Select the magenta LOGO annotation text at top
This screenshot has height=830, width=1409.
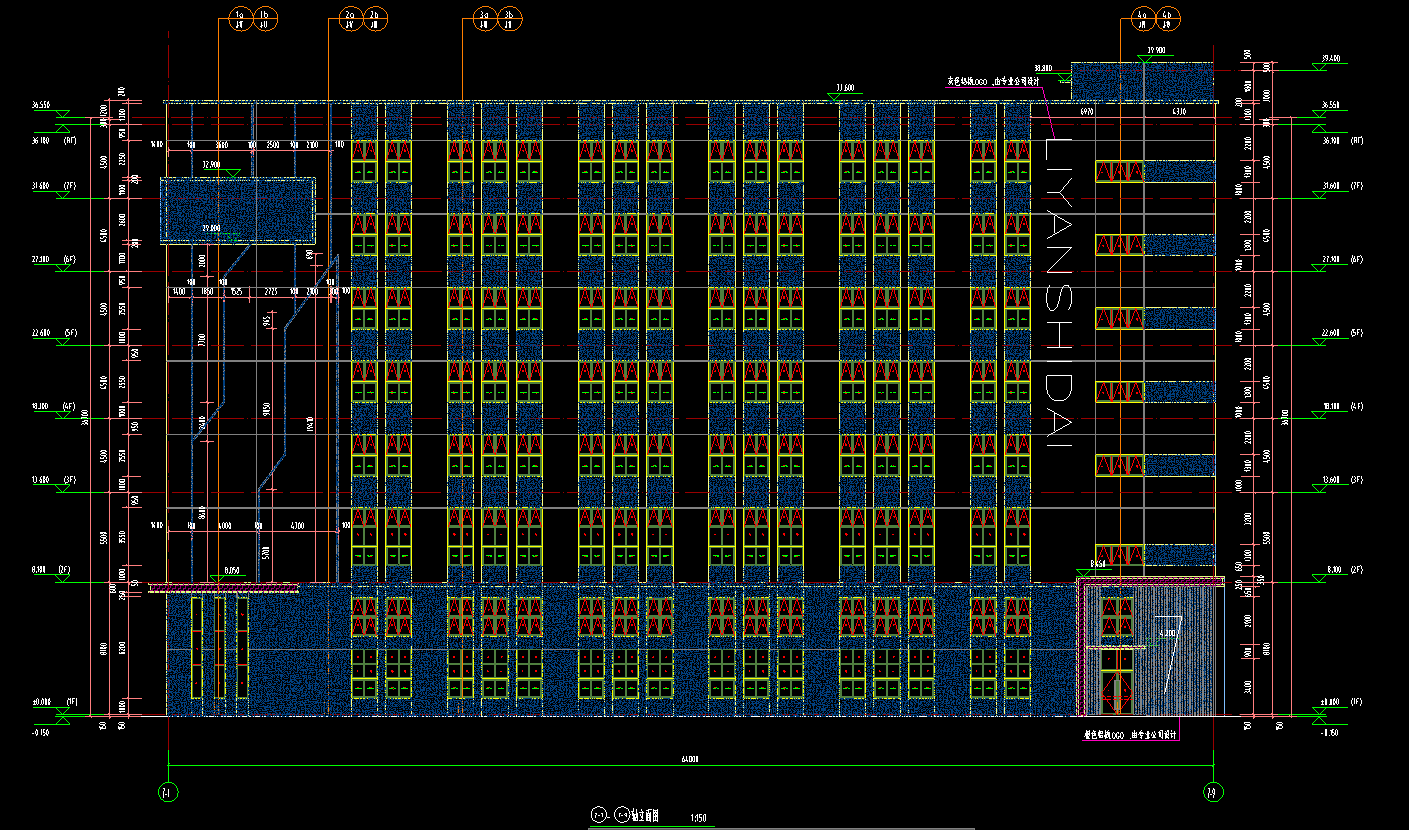(x=994, y=81)
